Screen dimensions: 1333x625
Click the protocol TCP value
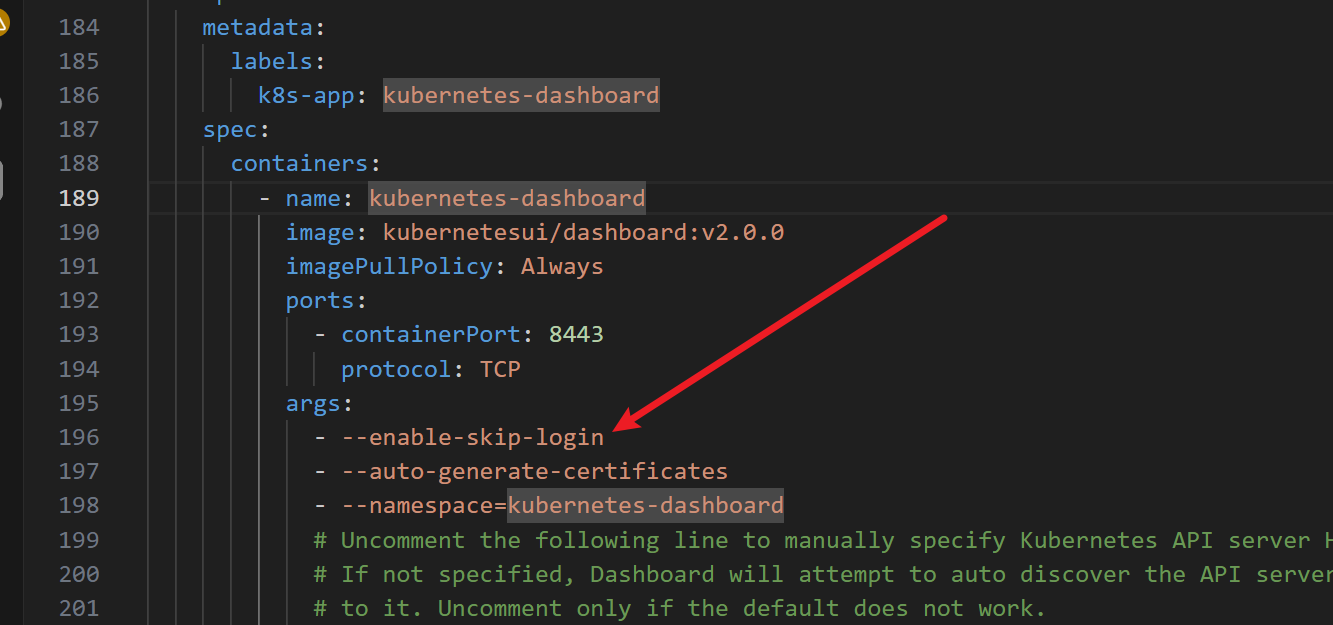(500, 369)
